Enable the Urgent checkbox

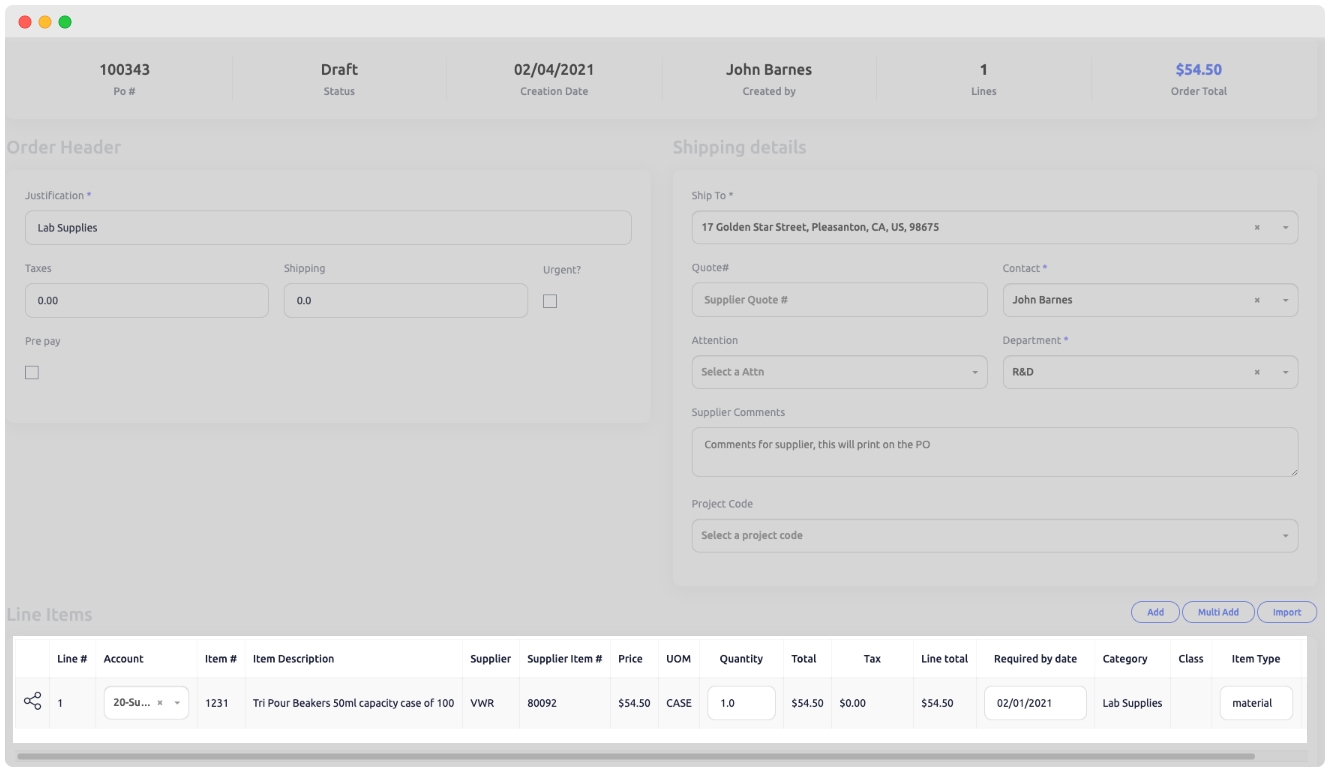point(549,300)
